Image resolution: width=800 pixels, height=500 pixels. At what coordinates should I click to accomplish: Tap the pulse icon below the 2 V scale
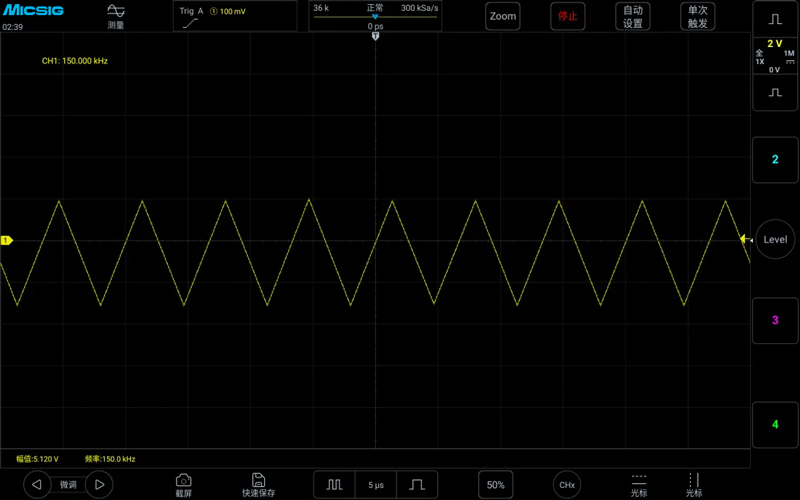click(x=775, y=92)
